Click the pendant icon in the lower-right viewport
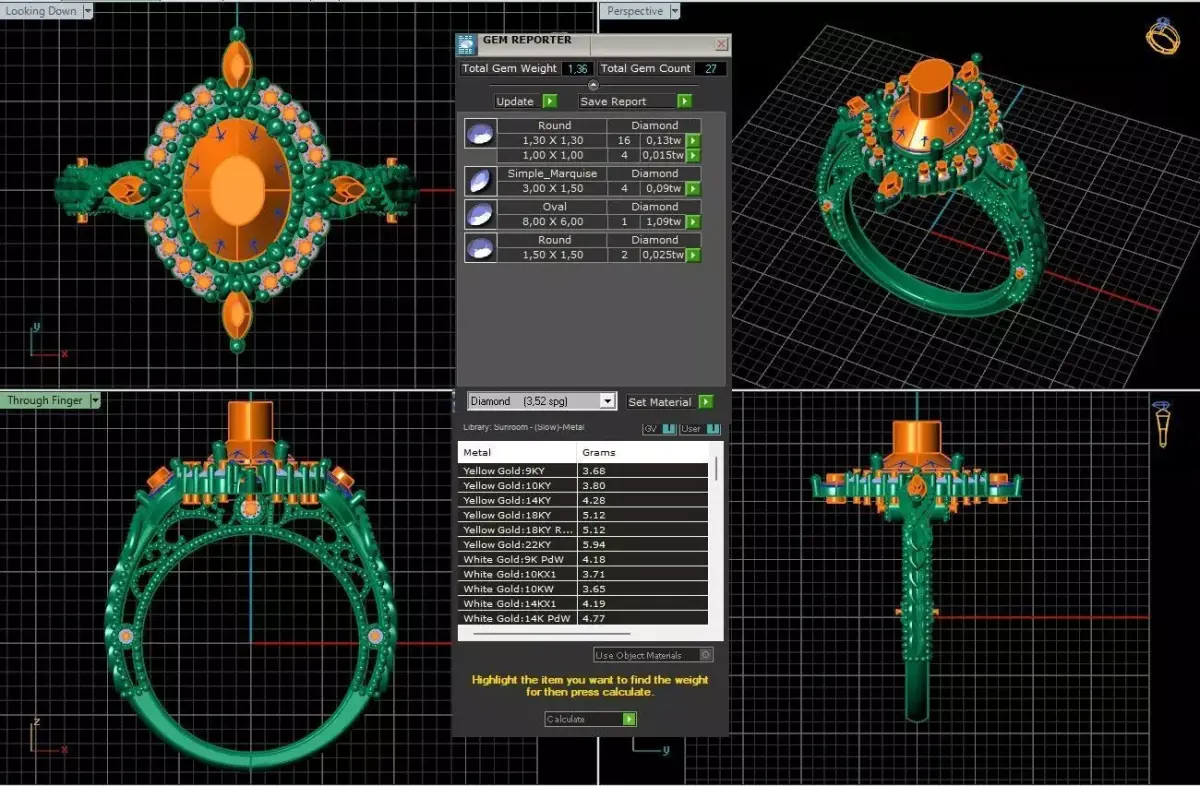 pyautogui.click(x=1163, y=425)
